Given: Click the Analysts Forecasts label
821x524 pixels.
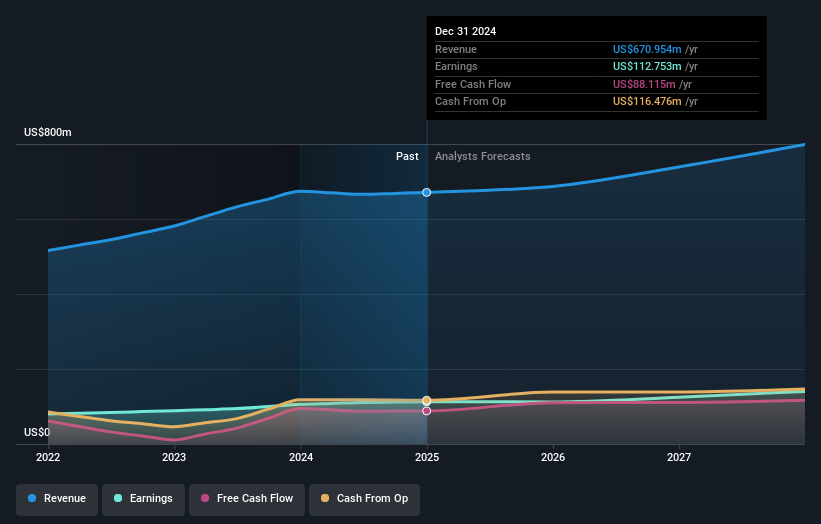Looking at the screenshot, I should [x=483, y=157].
